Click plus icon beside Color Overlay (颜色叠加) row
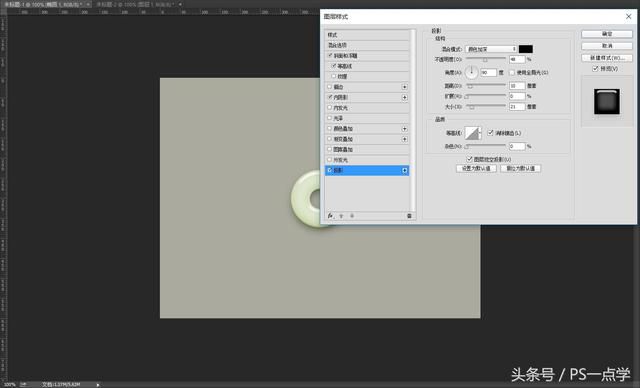The width and height of the screenshot is (640, 388). pyautogui.click(x=404, y=129)
